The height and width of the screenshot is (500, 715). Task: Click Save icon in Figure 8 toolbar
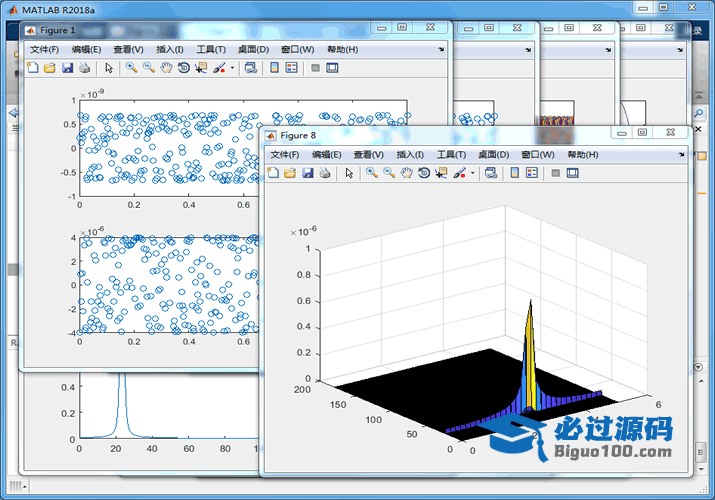point(308,173)
